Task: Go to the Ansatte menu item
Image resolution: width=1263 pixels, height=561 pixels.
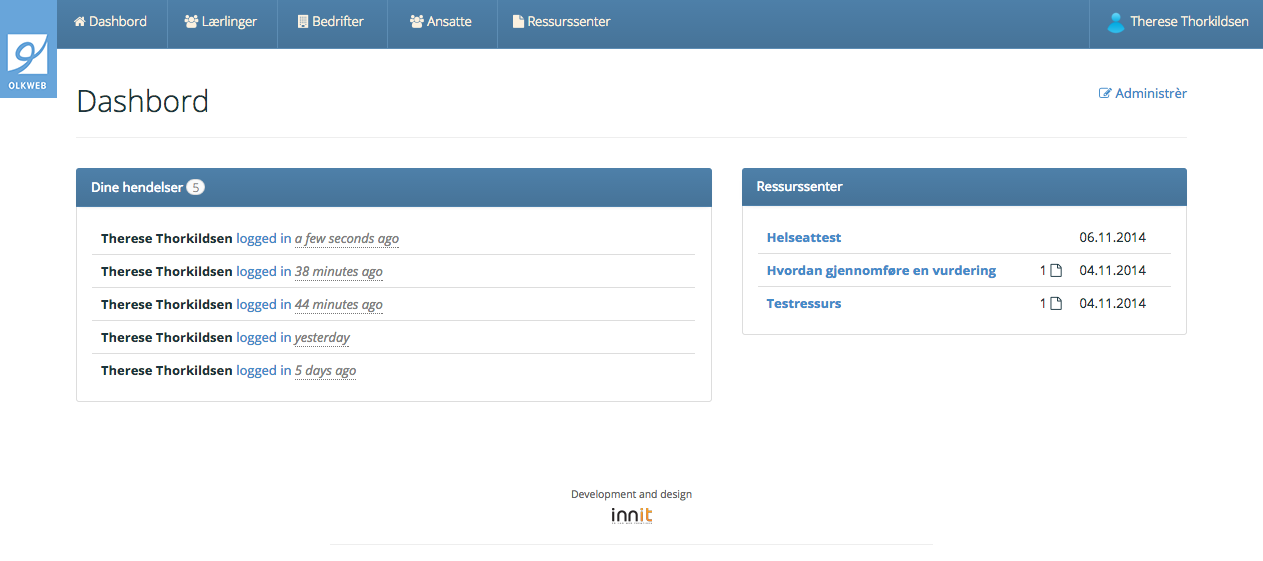Action: 441,22
